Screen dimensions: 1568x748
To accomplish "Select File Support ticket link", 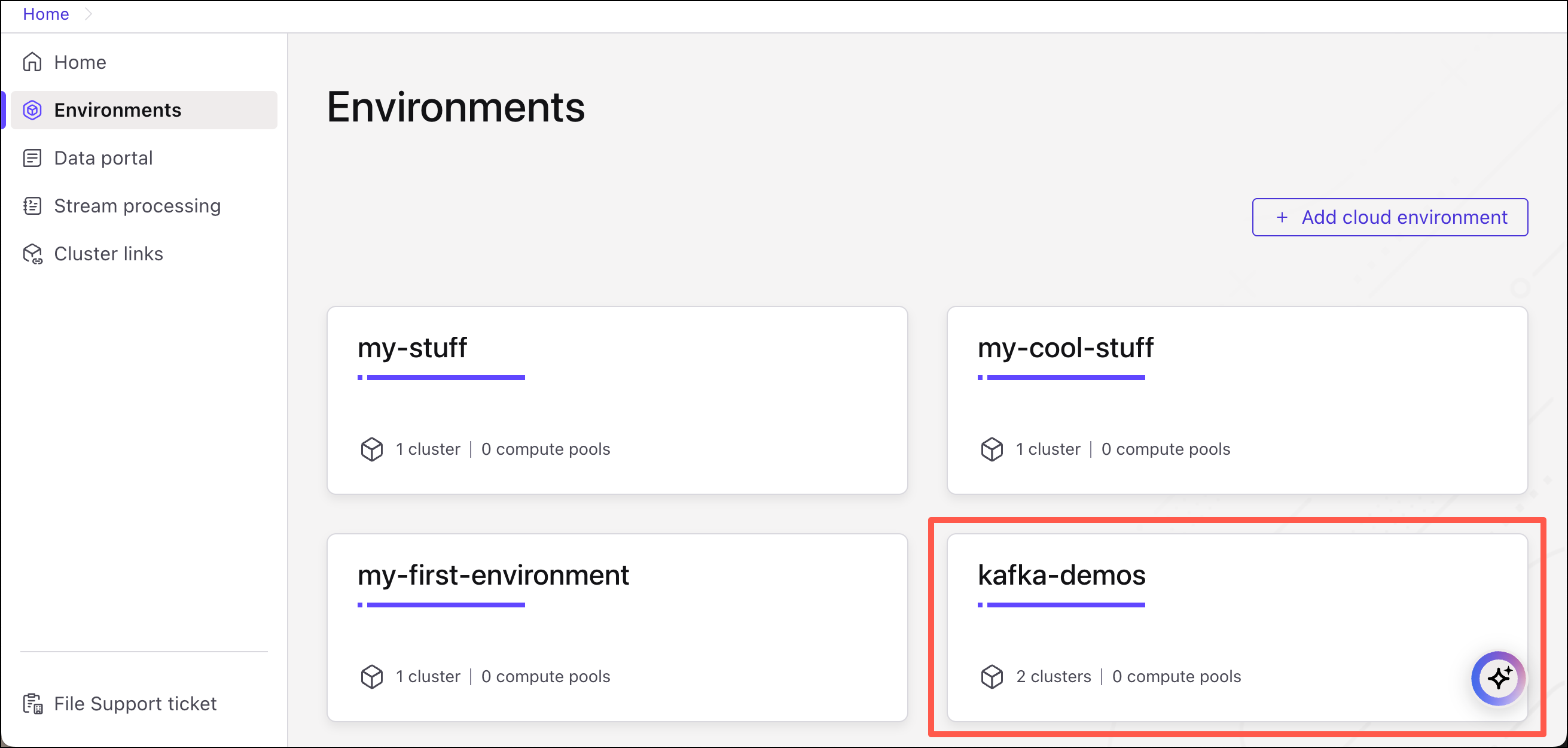I will [135, 704].
